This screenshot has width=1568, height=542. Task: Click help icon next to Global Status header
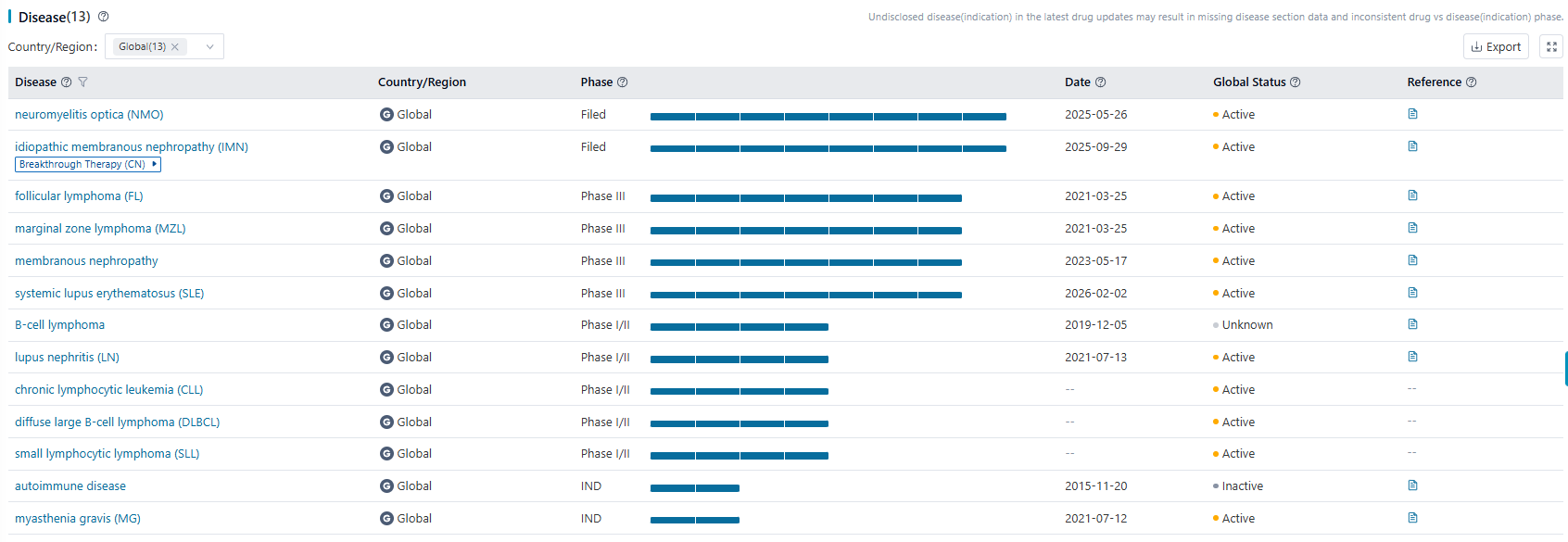point(1295,82)
